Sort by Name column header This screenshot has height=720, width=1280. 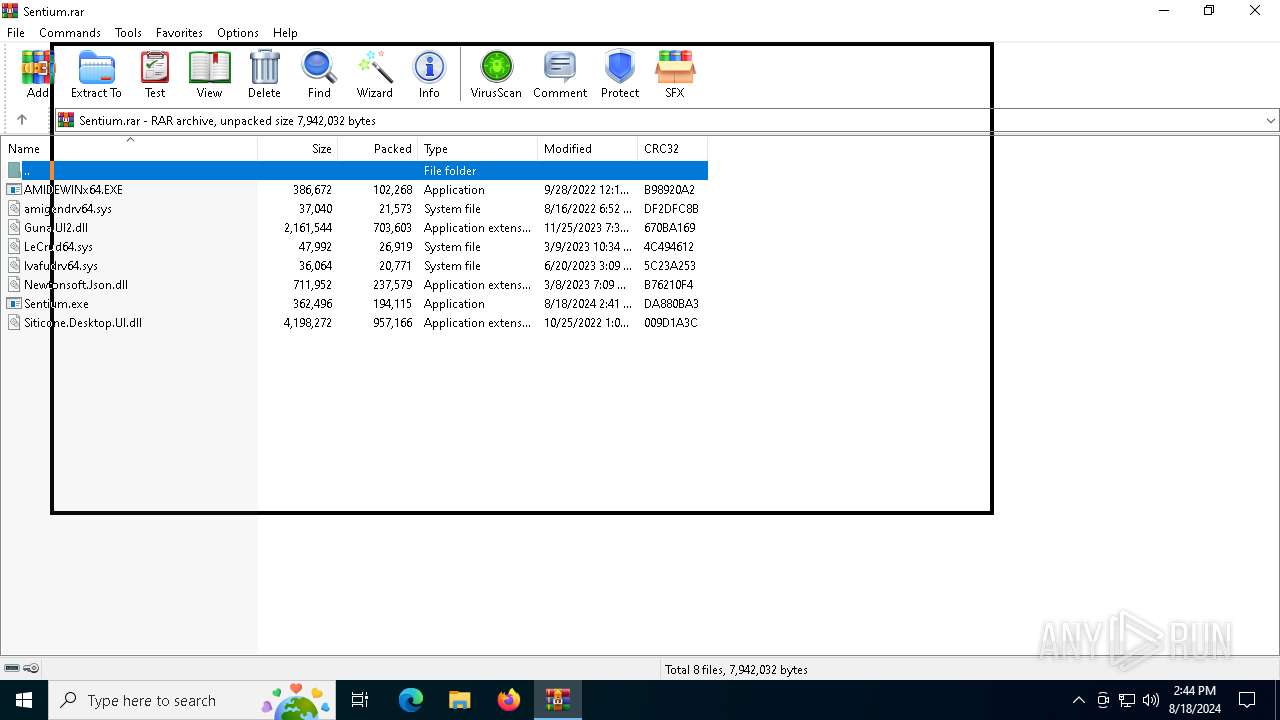click(129, 148)
